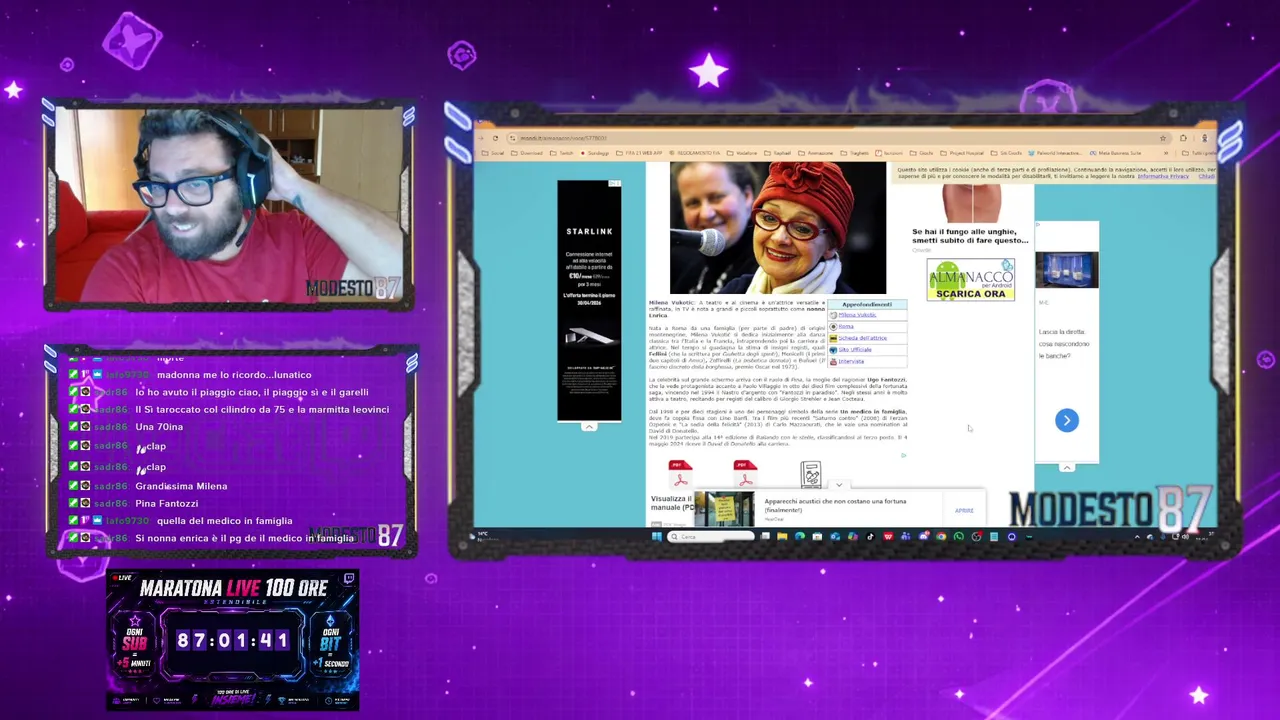Follow the Roma link in Approfondimenti

coord(846,326)
